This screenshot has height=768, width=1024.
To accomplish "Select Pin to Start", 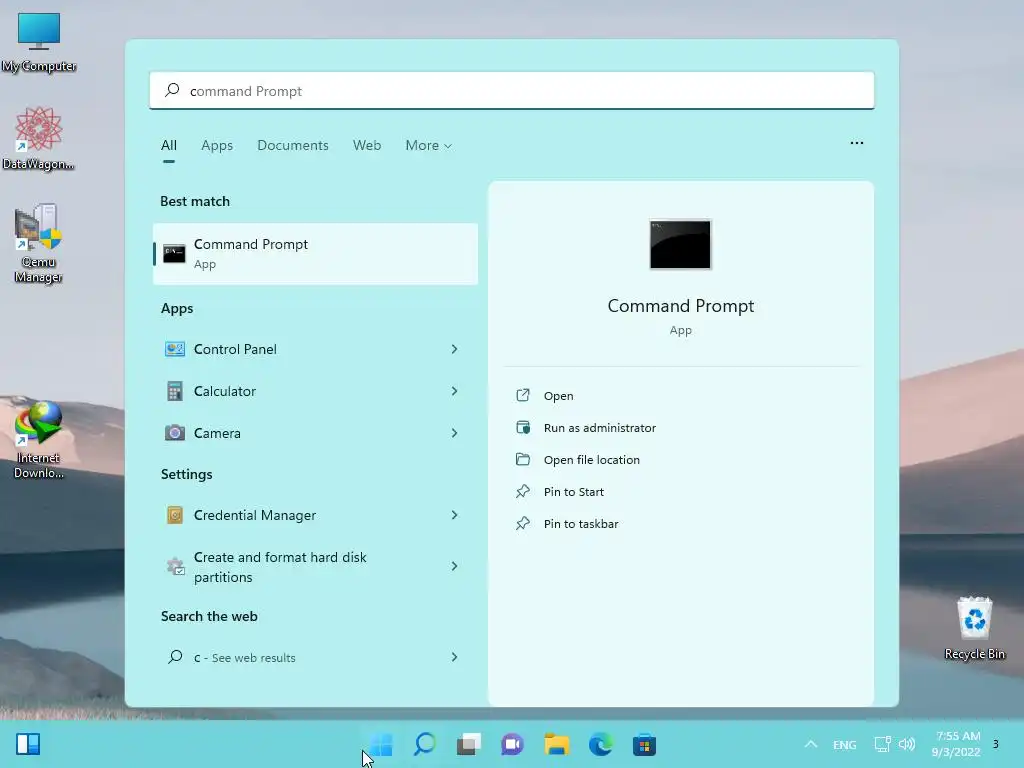I will 573,492.
